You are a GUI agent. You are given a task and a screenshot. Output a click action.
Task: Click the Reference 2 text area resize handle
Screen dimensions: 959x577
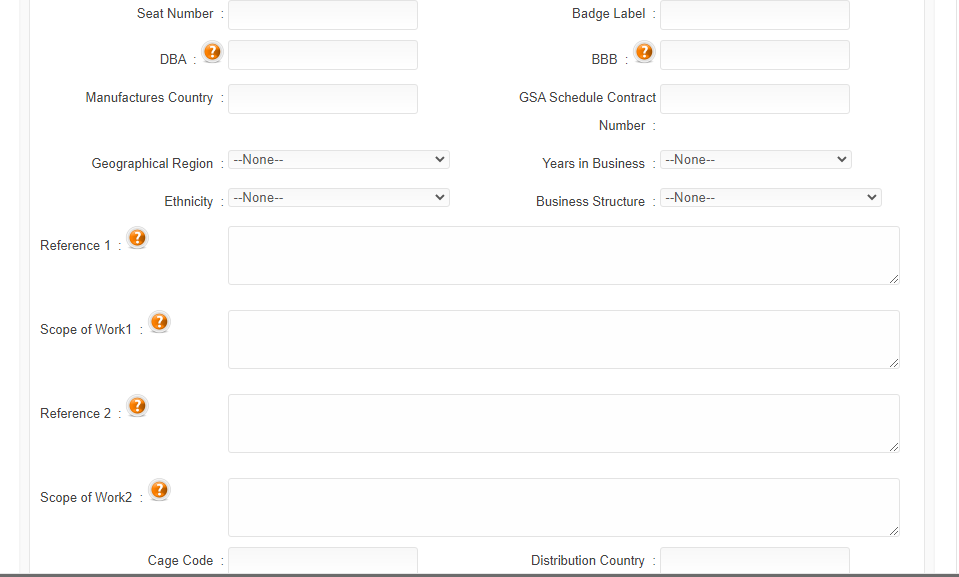pyautogui.click(x=894, y=447)
